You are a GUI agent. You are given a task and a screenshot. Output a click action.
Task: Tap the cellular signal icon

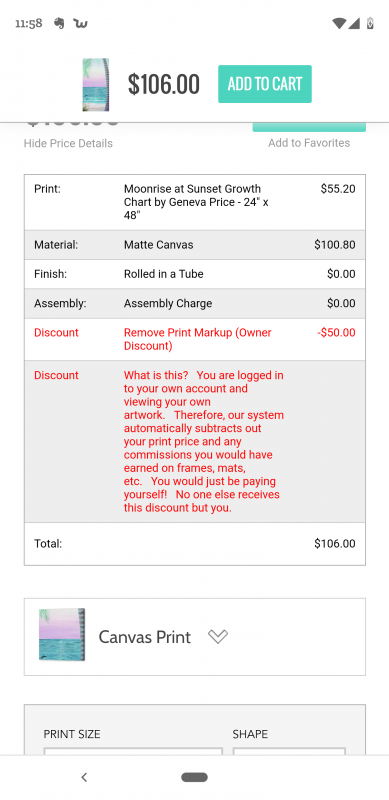click(x=354, y=23)
